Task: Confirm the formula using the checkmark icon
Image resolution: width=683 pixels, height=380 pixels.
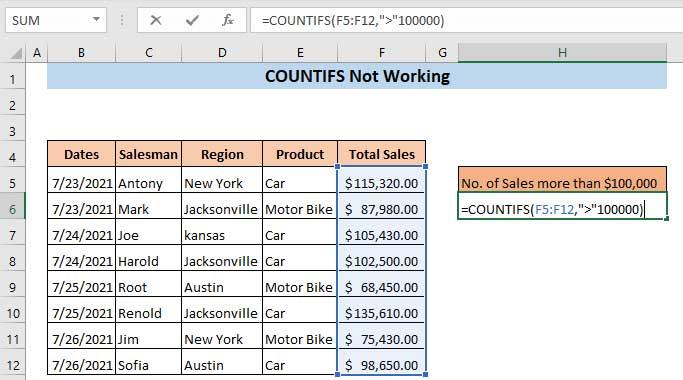Action: click(x=192, y=20)
